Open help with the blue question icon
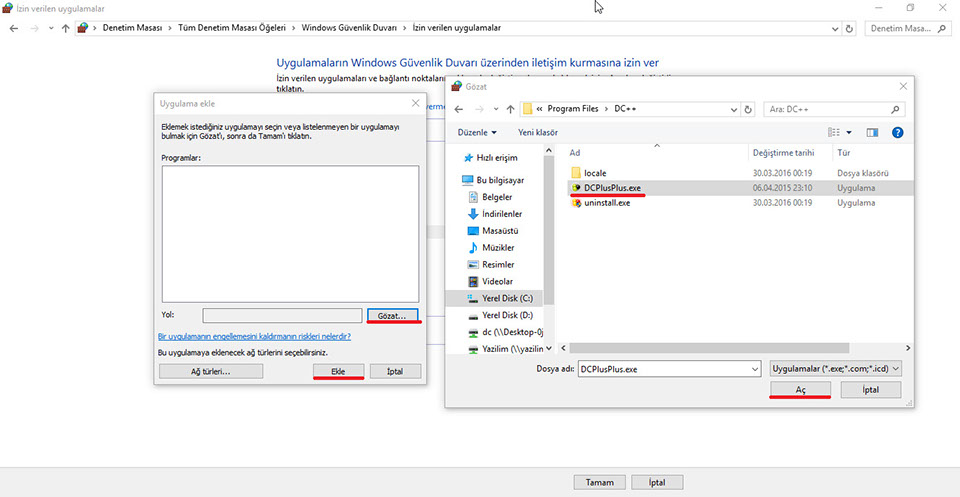This screenshot has height=497, width=960. click(898, 132)
